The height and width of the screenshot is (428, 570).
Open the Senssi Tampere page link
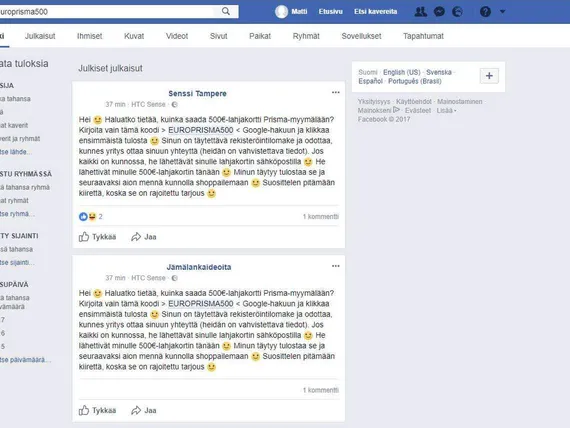tap(197, 93)
